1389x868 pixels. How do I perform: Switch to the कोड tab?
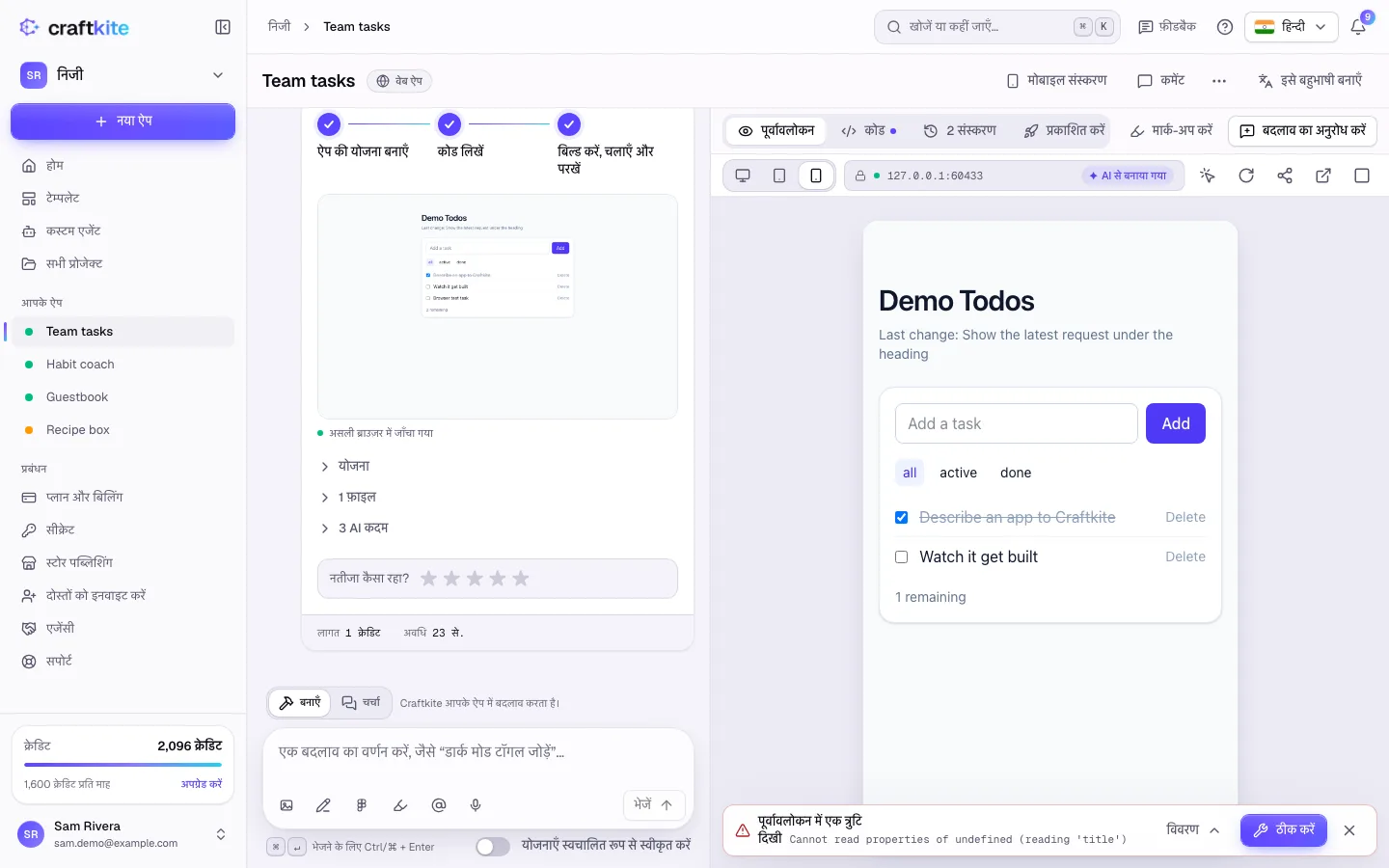[869, 130]
